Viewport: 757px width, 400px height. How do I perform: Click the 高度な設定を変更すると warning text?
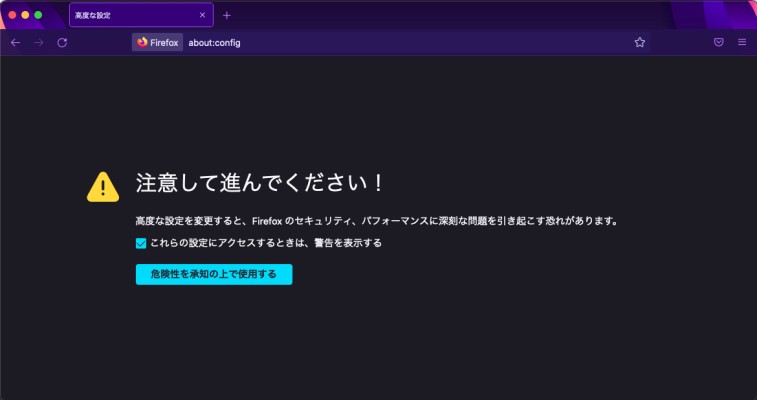click(377, 221)
